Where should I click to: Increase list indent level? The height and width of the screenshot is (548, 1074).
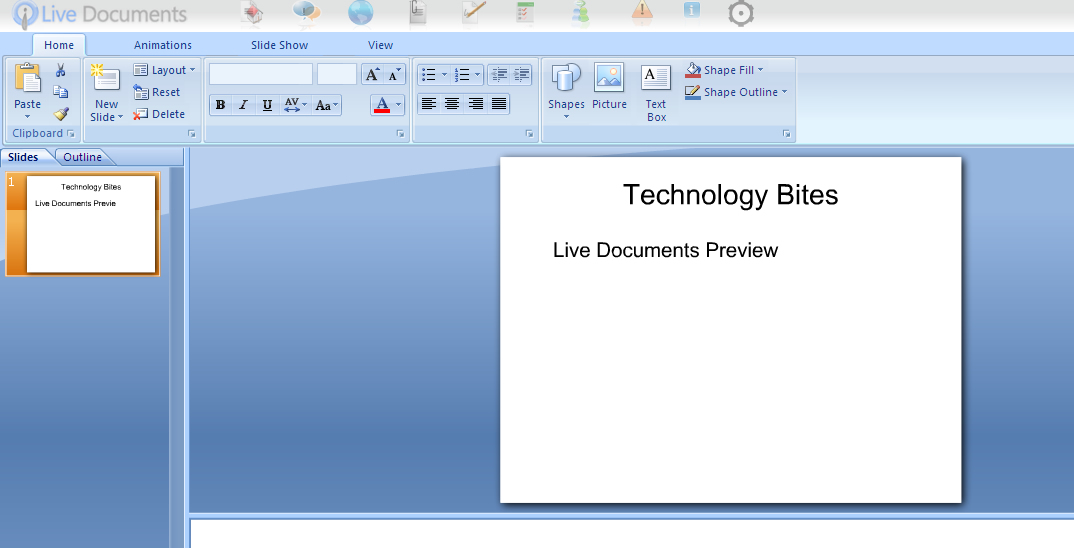[521, 74]
